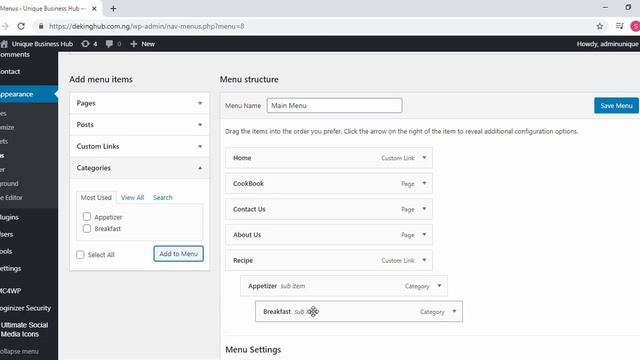Open the media control icon in the browser toolbar
Screen dimensions: 640x360
tap(620, 26)
